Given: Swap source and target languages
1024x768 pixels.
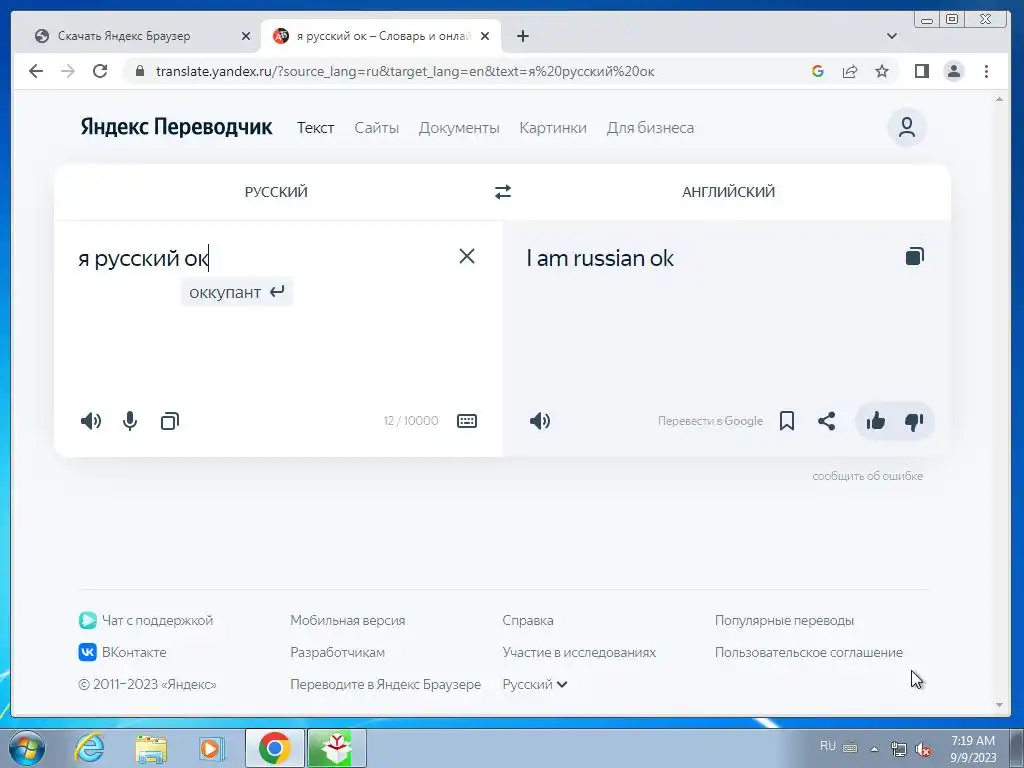Looking at the screenshot, I should click(x=502, y=192).
